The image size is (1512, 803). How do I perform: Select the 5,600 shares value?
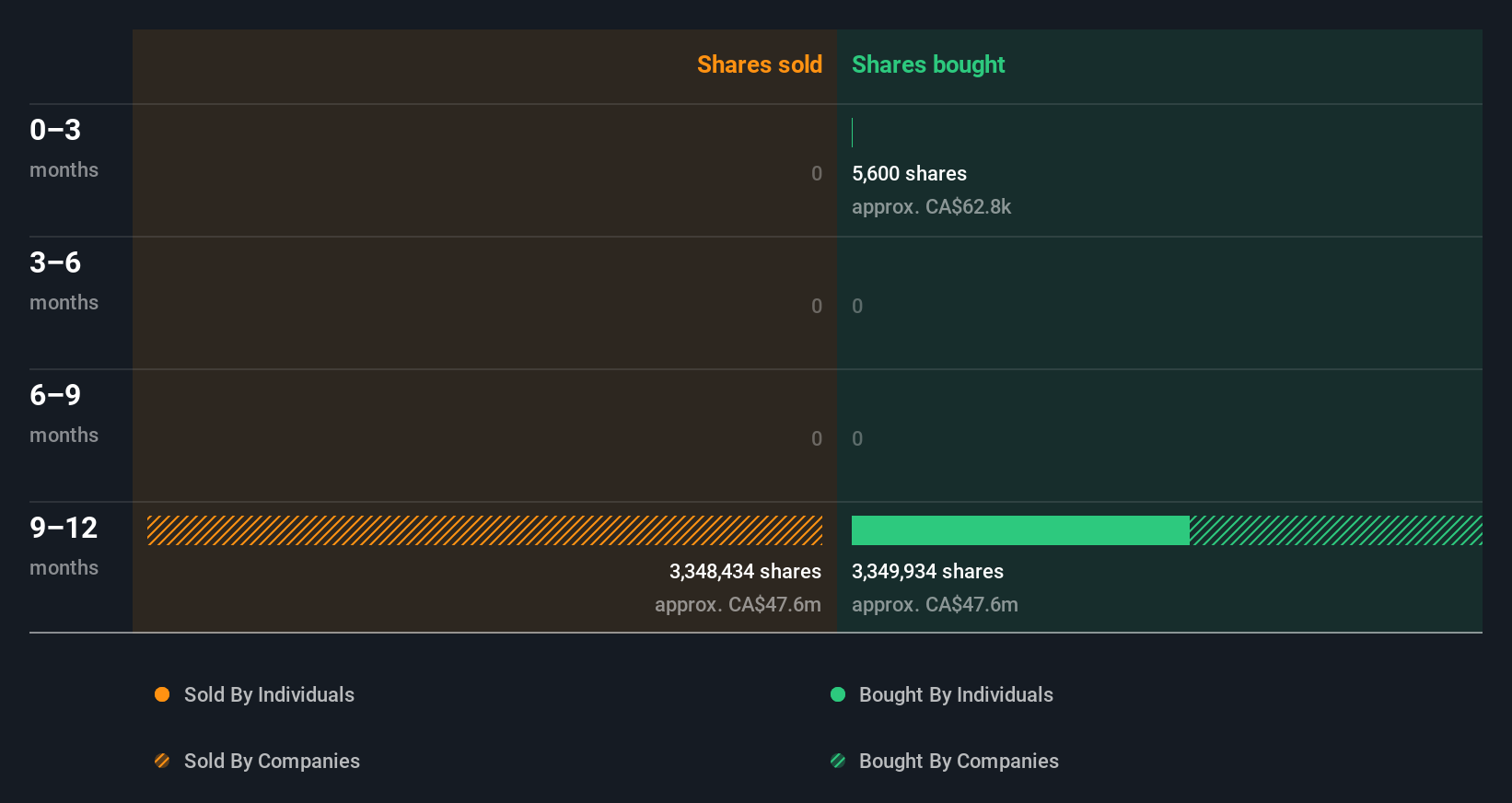click(x=909, y=173)
